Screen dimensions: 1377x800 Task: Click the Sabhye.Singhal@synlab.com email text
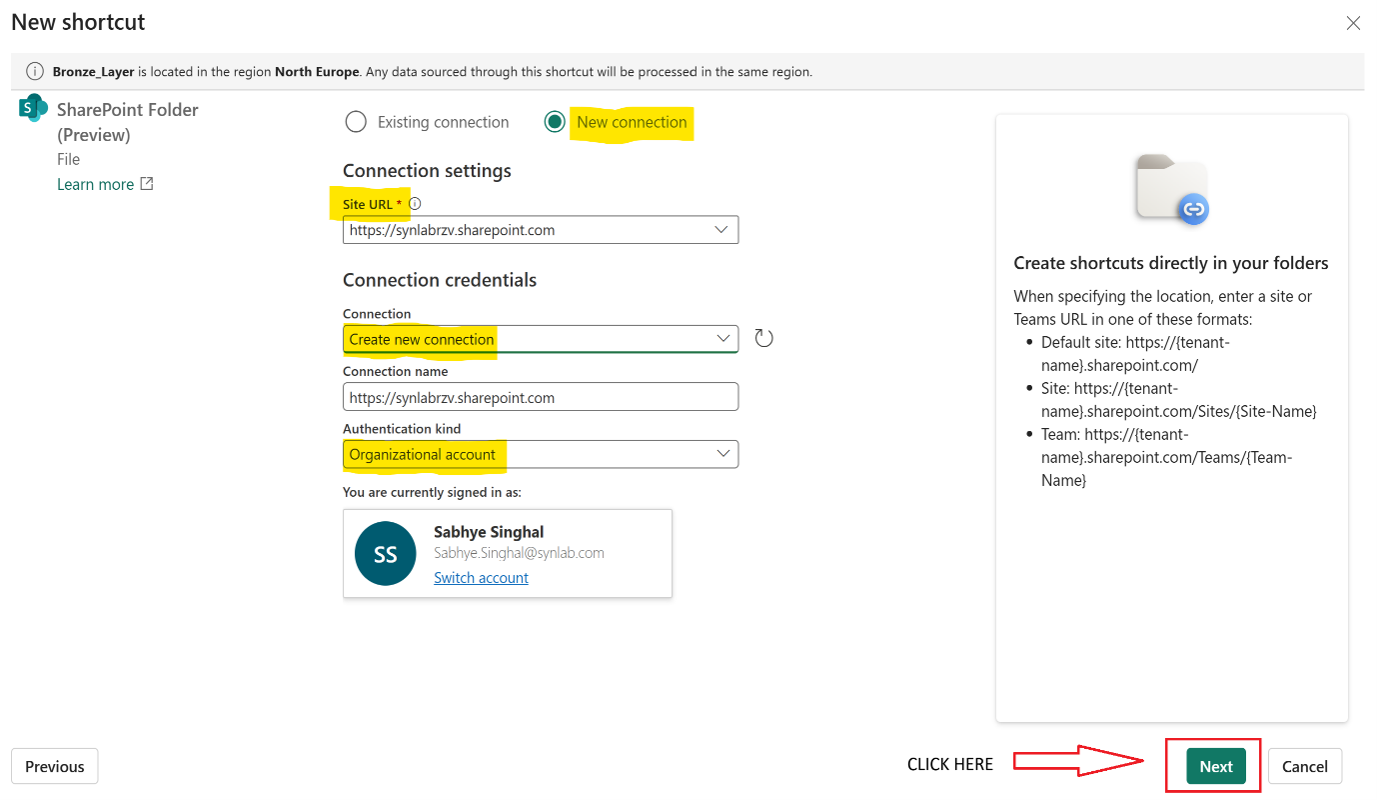519,553
